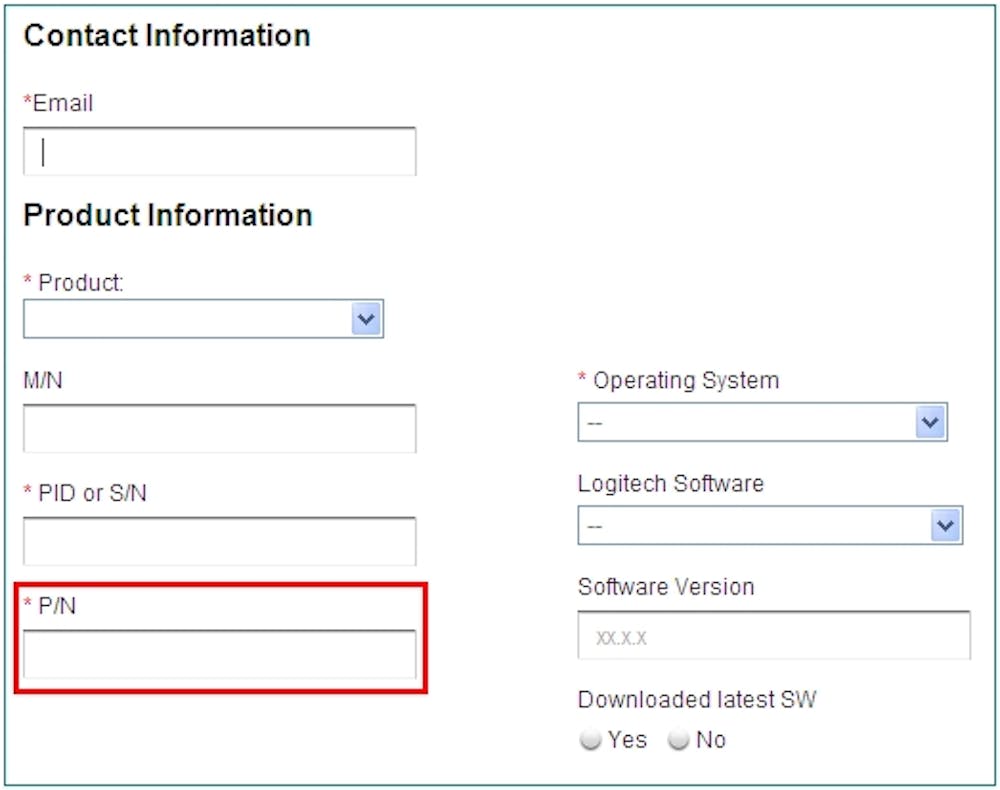Click the Product Information heading
The width and height of the screenshot is (1000, 790).
168,215
